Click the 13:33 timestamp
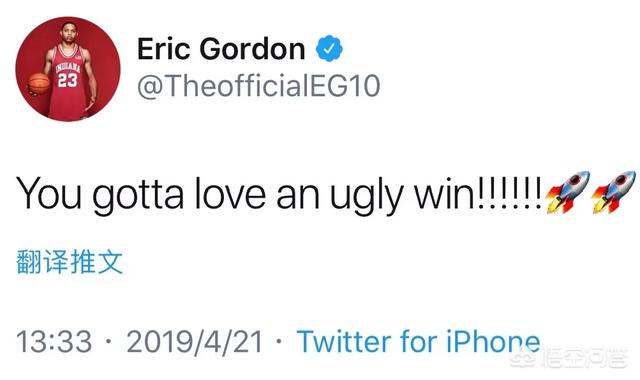The width and height of the screenshot is (640, 380). pos(54,341)
